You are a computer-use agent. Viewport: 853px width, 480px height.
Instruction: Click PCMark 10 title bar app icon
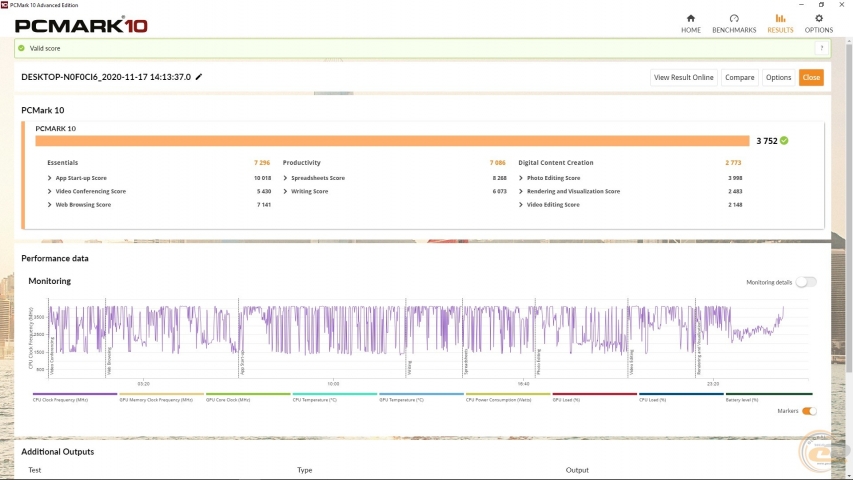click(x=4, y=5)
